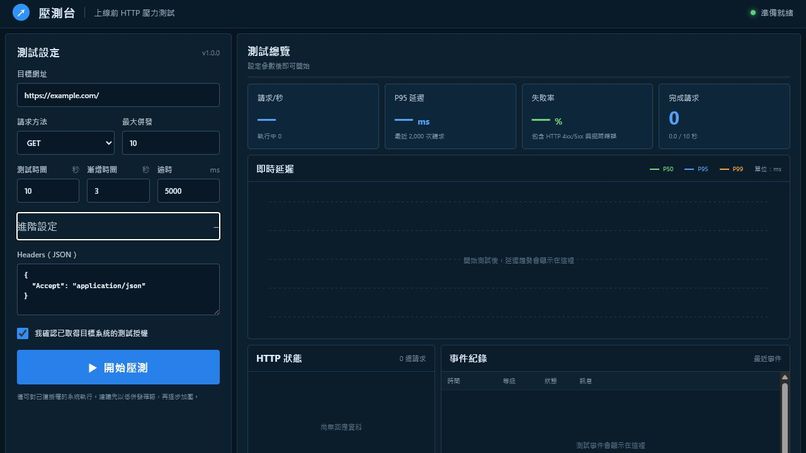Open the 請求方法 GET dropdown
806x453 pixels.
coord(66,143)
